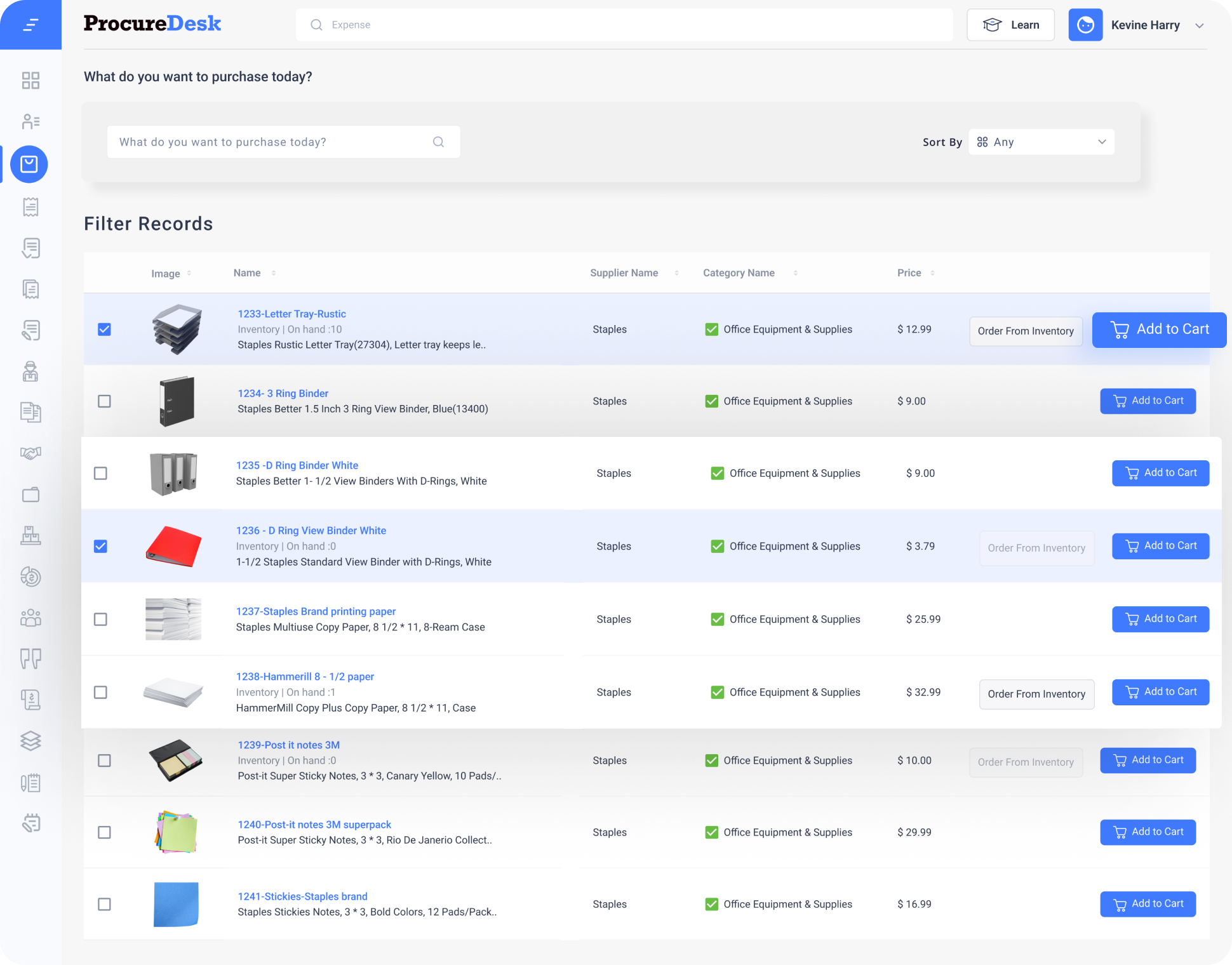Screen dimensions: 1232x965
Task: Open the people group sidebar icon
Action: pos(30,618)
